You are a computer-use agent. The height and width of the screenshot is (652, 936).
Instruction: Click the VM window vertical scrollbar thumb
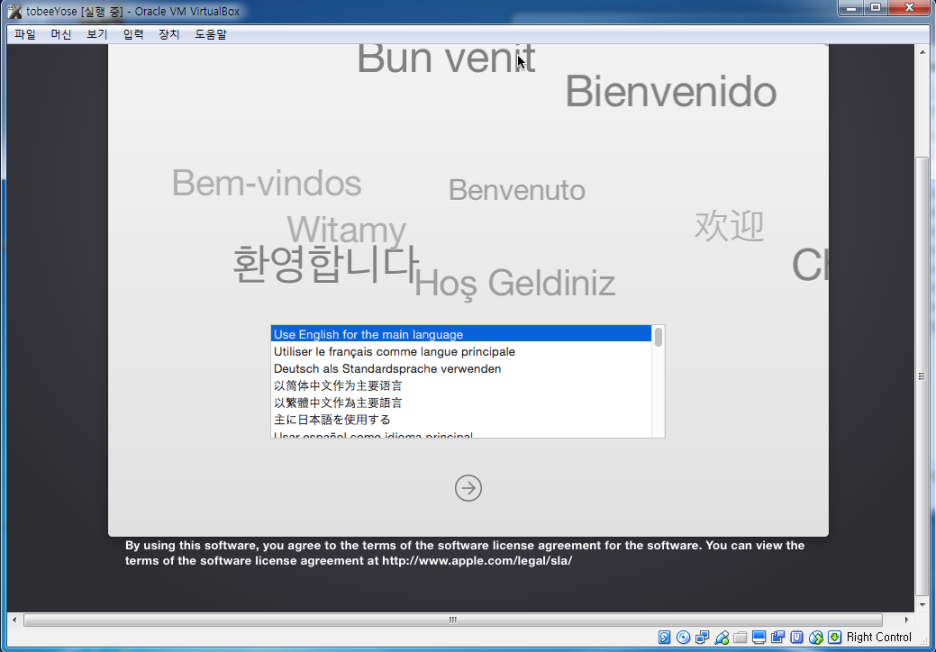(x=922, y=376)
